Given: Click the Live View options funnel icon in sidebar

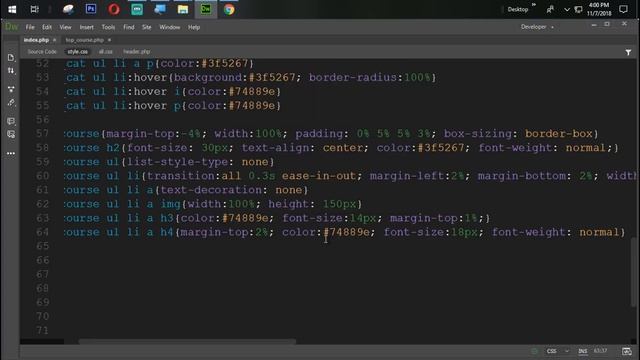Looking at the screenshot, I should coord(11,89).
